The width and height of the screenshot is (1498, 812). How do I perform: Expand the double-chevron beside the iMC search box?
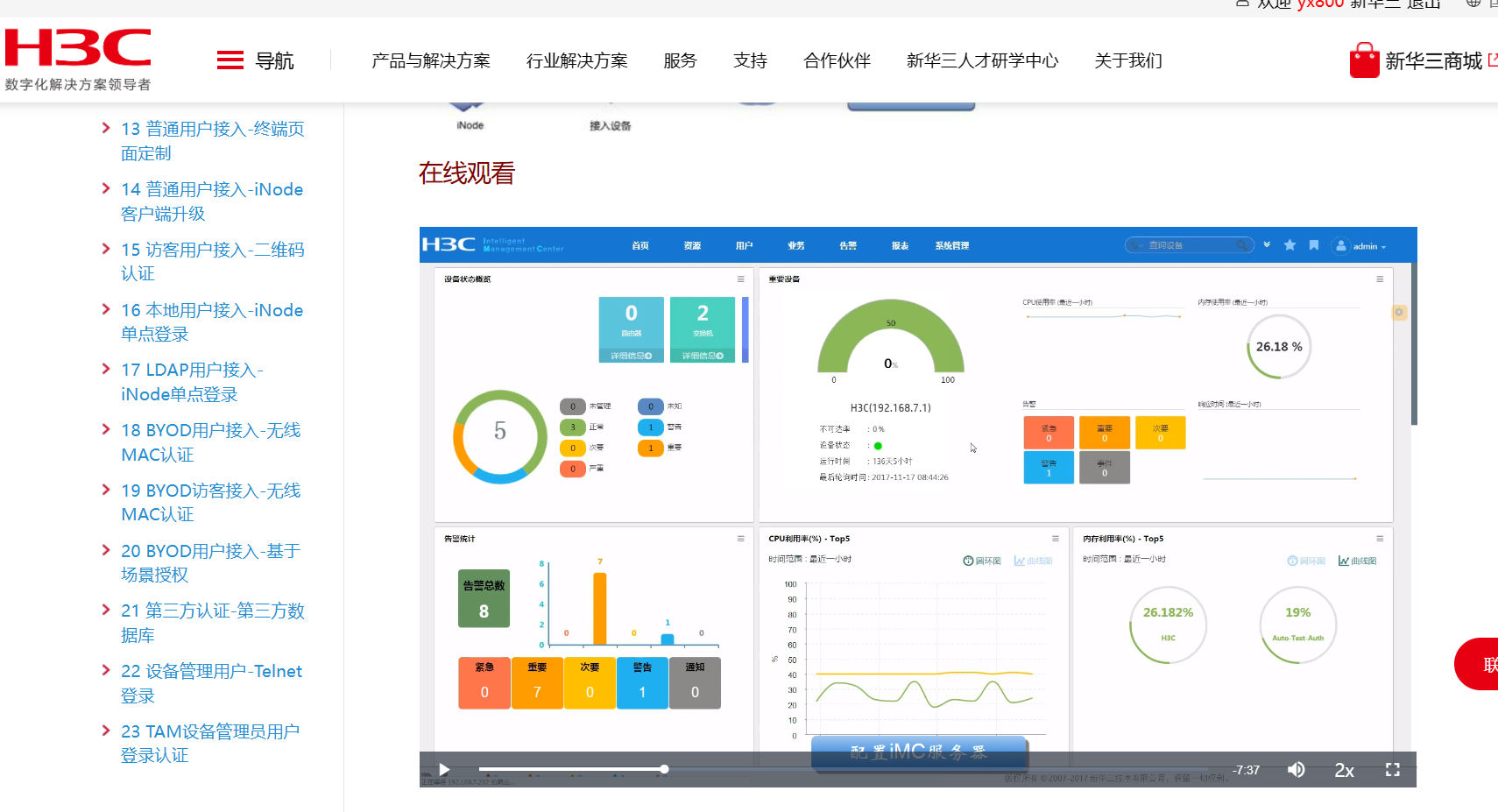pyautogui.click(x=1267, y=245)
